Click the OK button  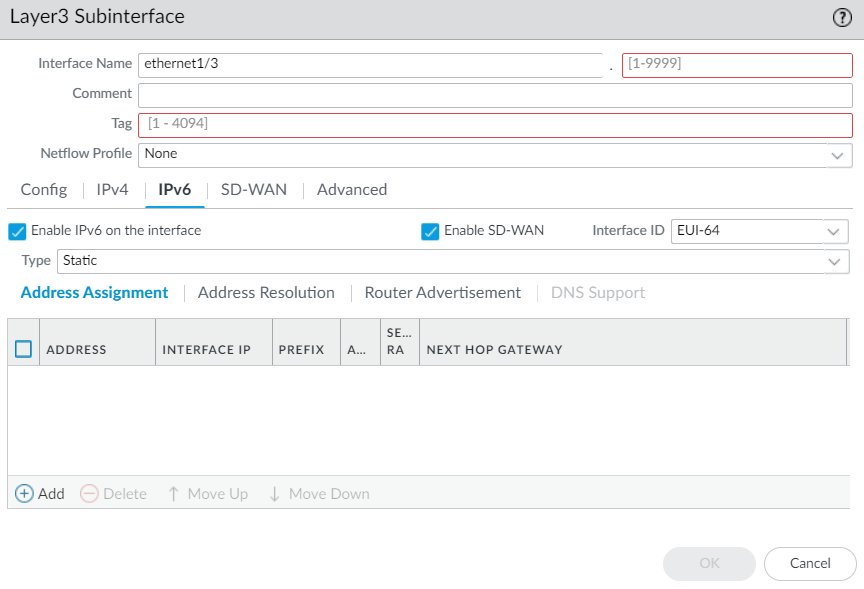pyautogui.click(x=709, y=563)
